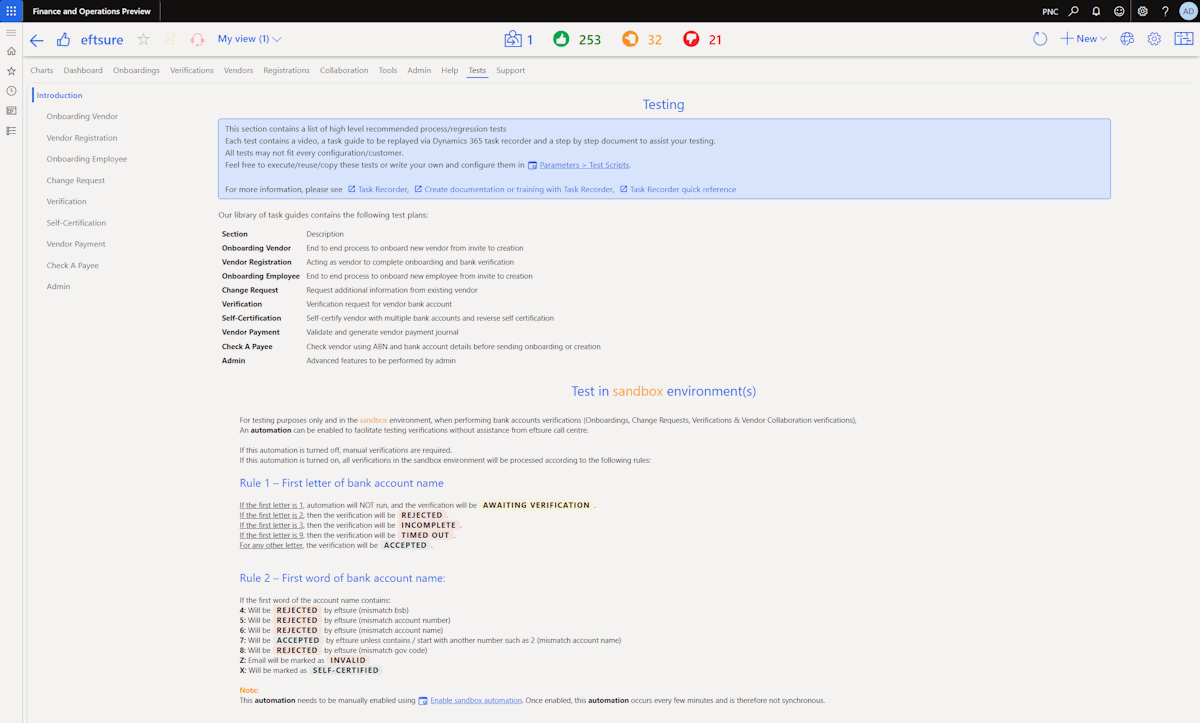The width and height of the screenshot is (1200, 723).
Task: Click the 'Rule 1 – First letter of bank account name' heading
Action: coord(341,483)
